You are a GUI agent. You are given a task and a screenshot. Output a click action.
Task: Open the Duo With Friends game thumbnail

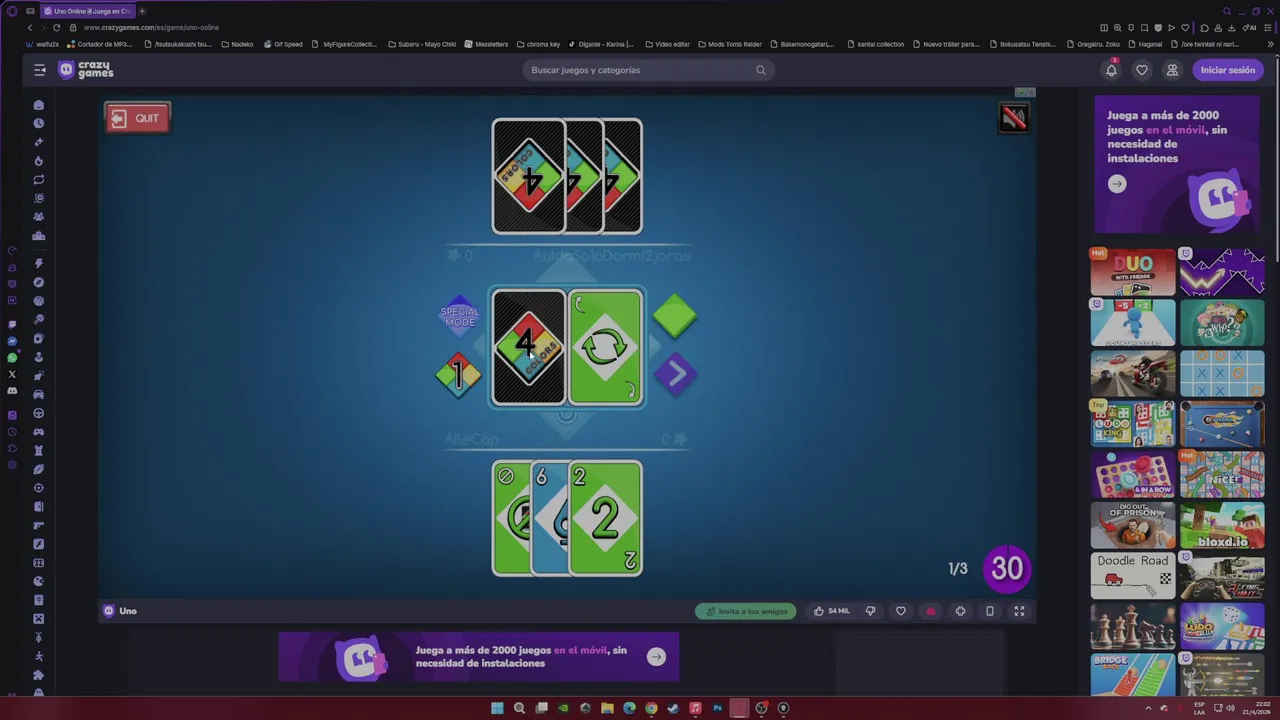point(1132,272)
